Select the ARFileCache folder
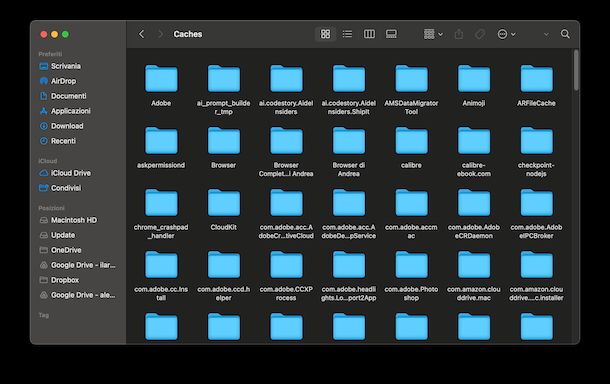 [x=536, y=79]
